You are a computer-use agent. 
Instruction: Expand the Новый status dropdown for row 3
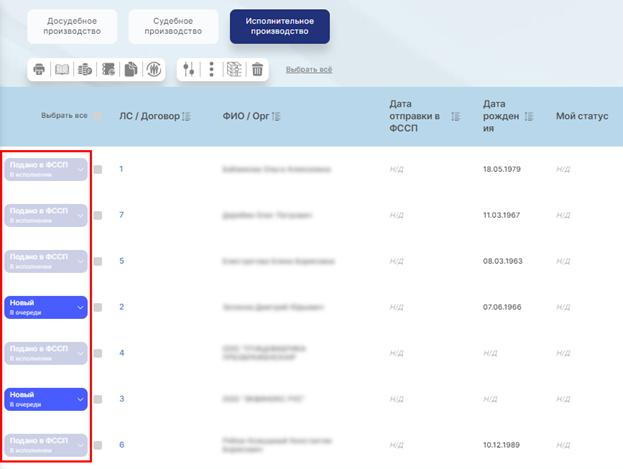point(81,399)
